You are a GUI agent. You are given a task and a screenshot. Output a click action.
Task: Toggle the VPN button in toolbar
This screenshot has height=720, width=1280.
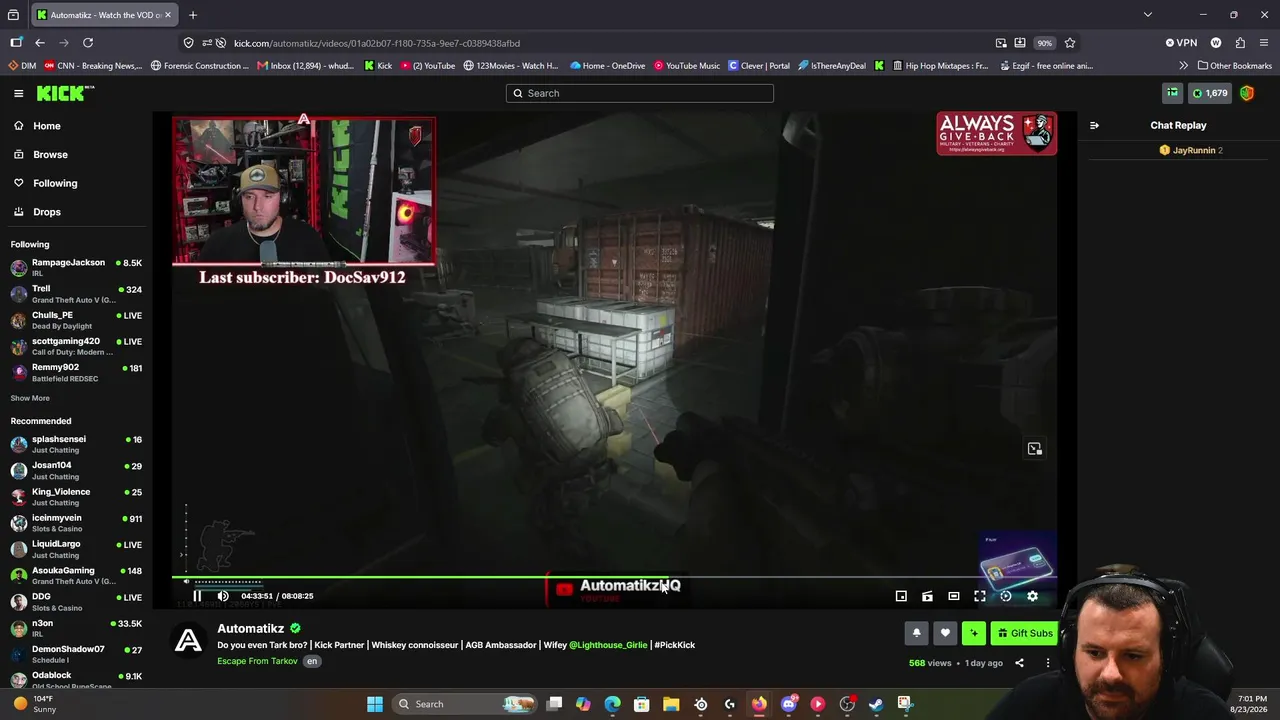coord(1181,43)
